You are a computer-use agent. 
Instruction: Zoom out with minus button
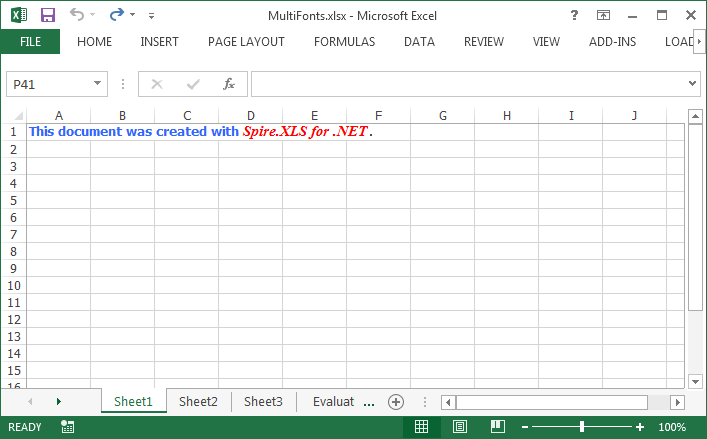(525, 427)
